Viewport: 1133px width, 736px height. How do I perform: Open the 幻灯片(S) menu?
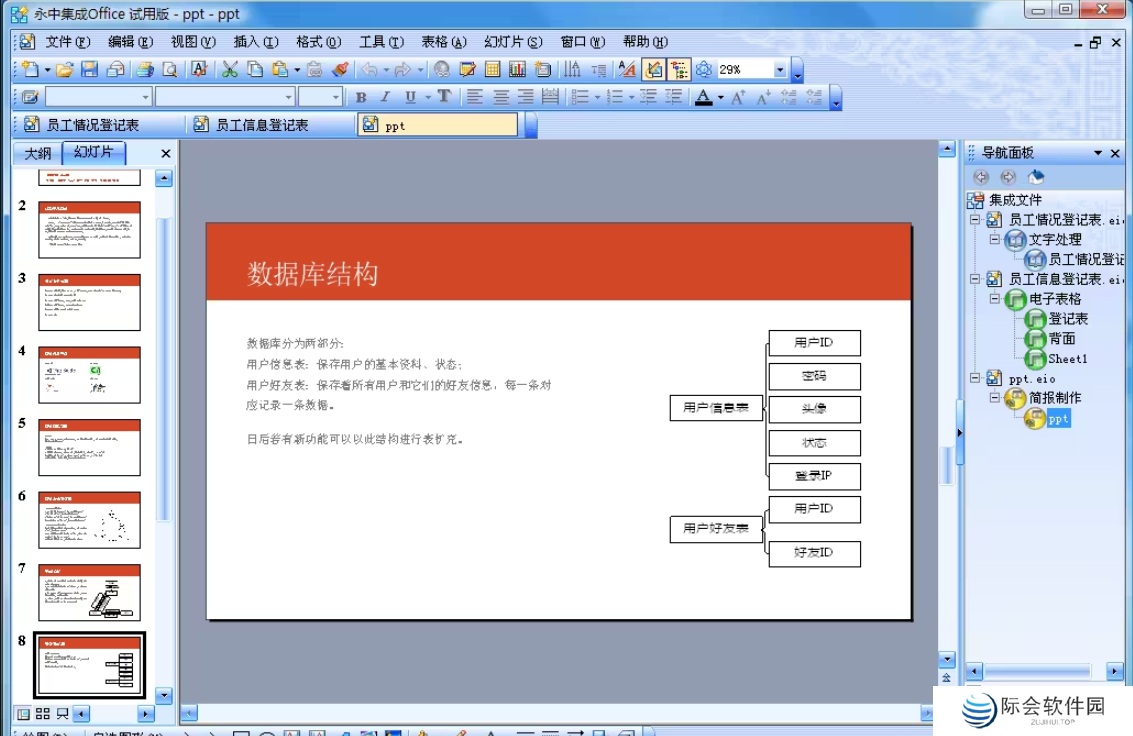tap(513, 42)
